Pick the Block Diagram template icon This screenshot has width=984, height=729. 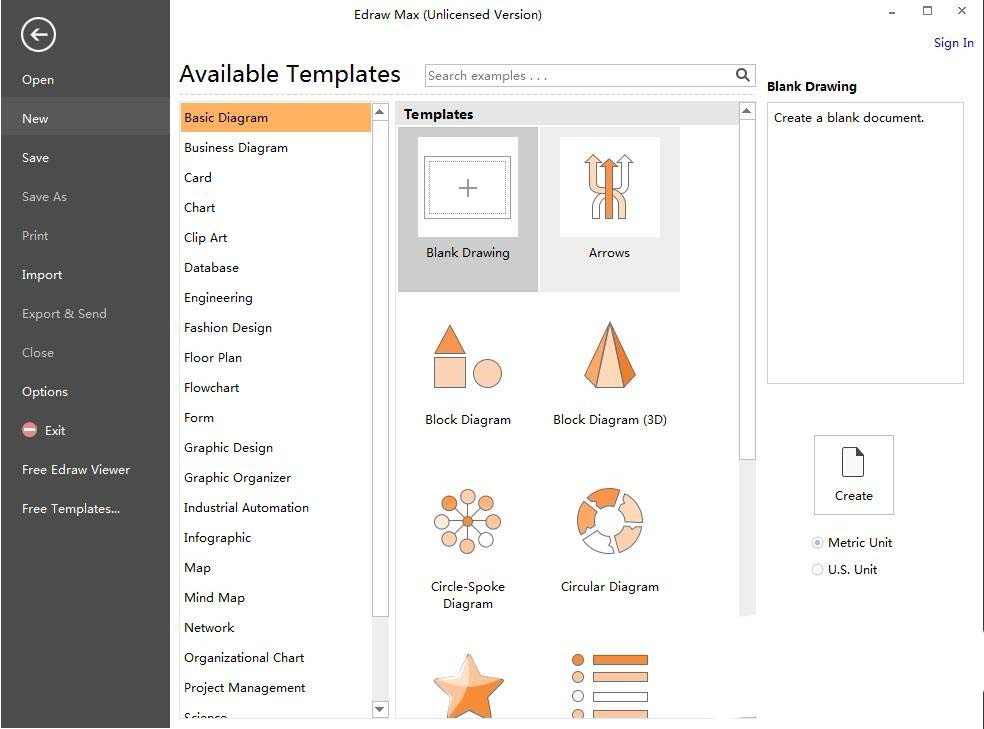click(468, 356)
